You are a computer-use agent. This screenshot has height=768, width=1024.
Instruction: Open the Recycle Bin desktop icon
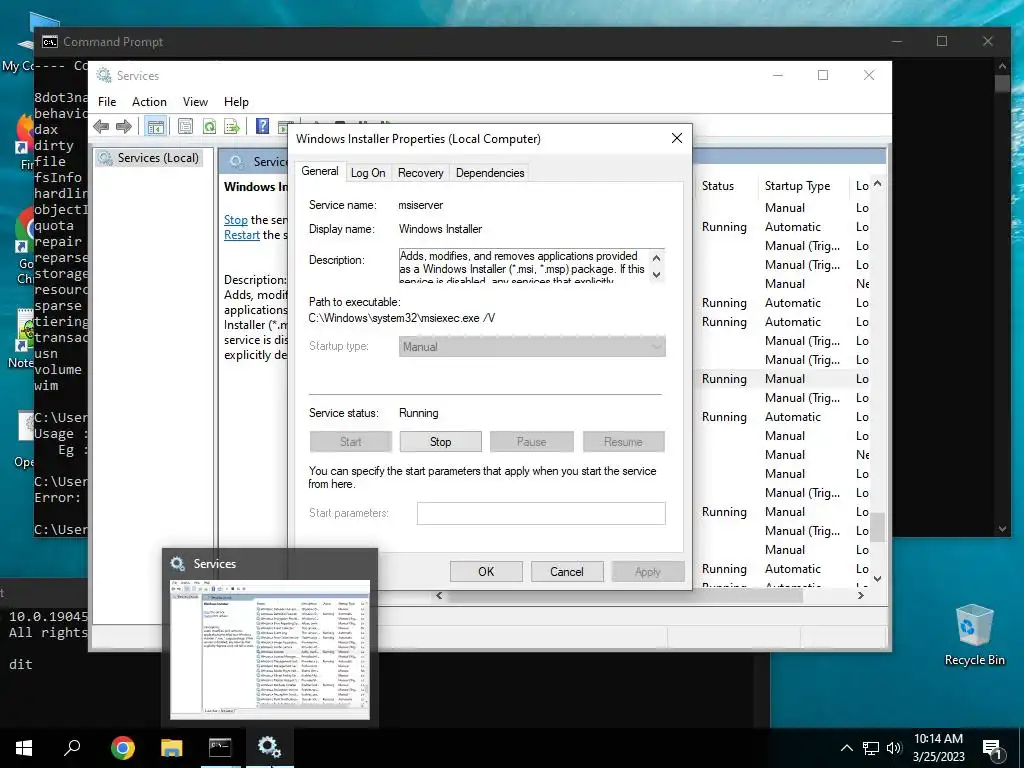[x=974, y=634]
